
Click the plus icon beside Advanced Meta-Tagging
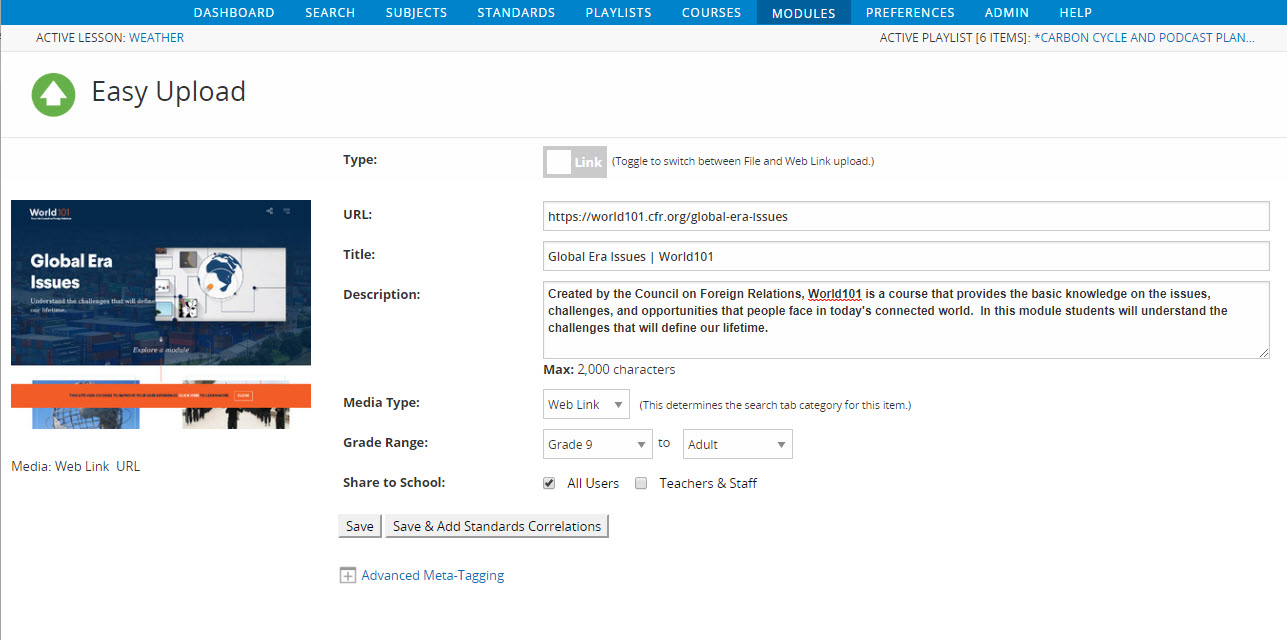pyautogui.click(x=347, y=575)
